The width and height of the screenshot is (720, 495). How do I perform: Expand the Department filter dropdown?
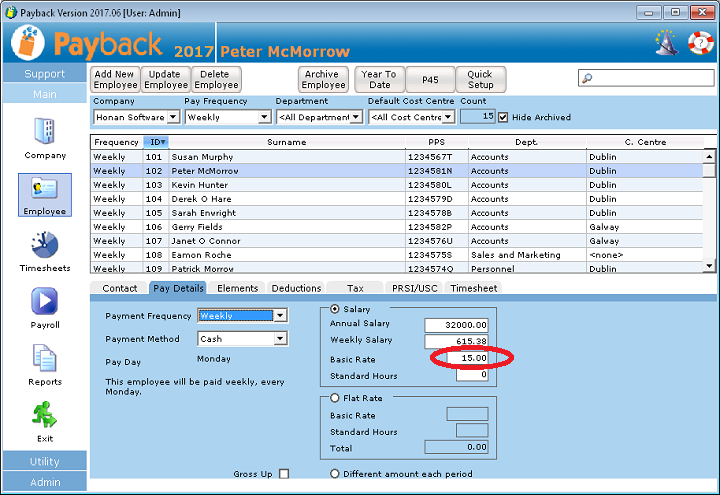(357, 117)
